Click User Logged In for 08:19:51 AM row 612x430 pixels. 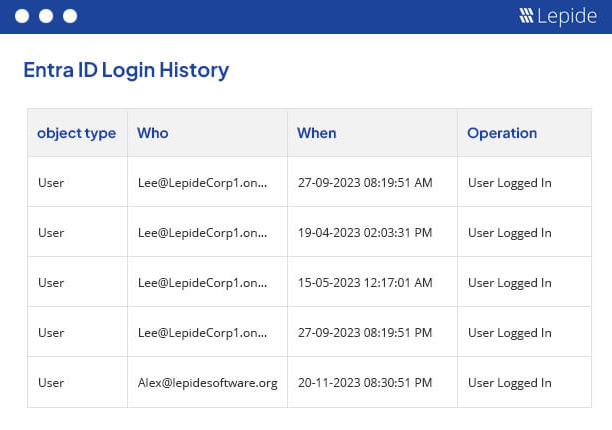coord(510,183)
